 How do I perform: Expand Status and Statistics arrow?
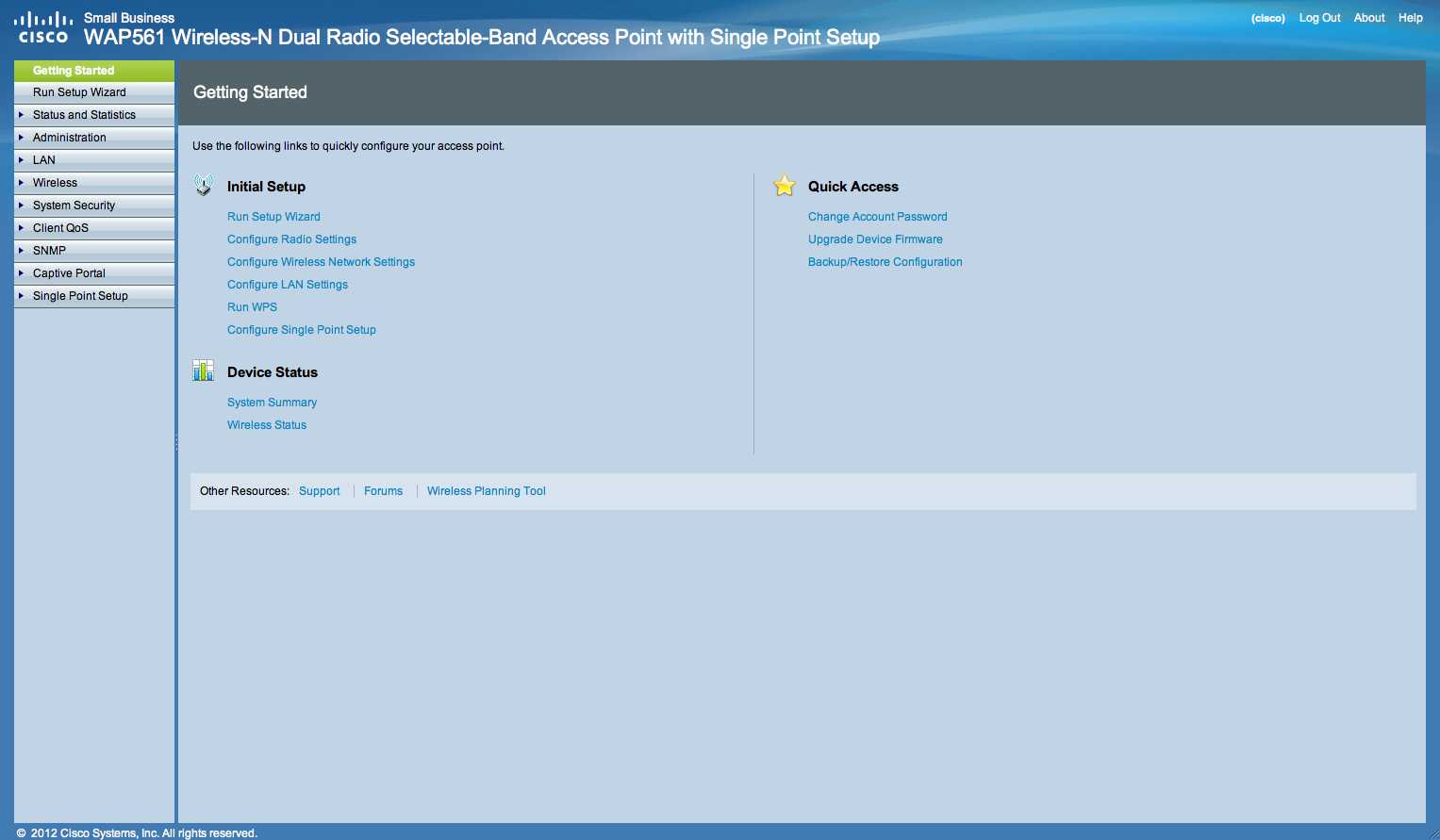pos(22,115)
